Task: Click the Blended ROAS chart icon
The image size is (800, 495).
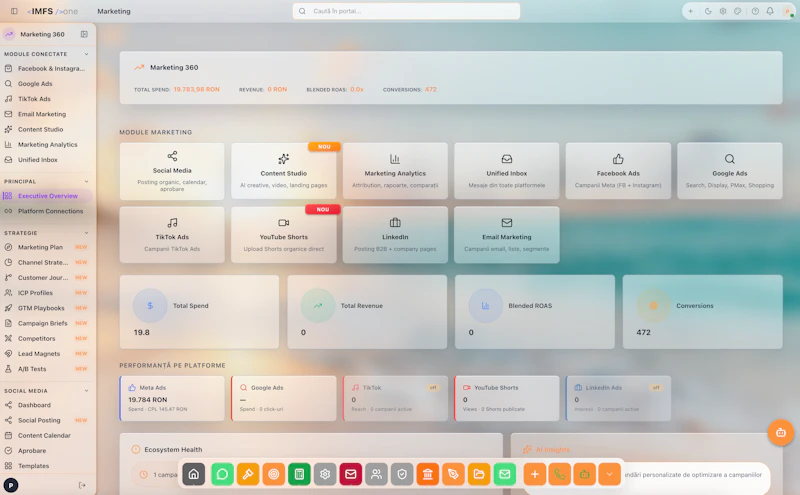Action: pos(485,306)
